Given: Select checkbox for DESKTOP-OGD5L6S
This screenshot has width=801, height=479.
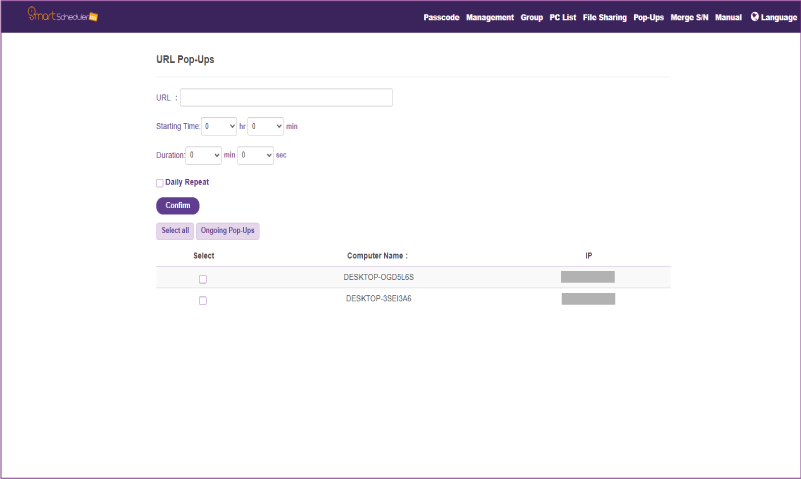Looking at the screenshot, I should (x=203, y=279).
